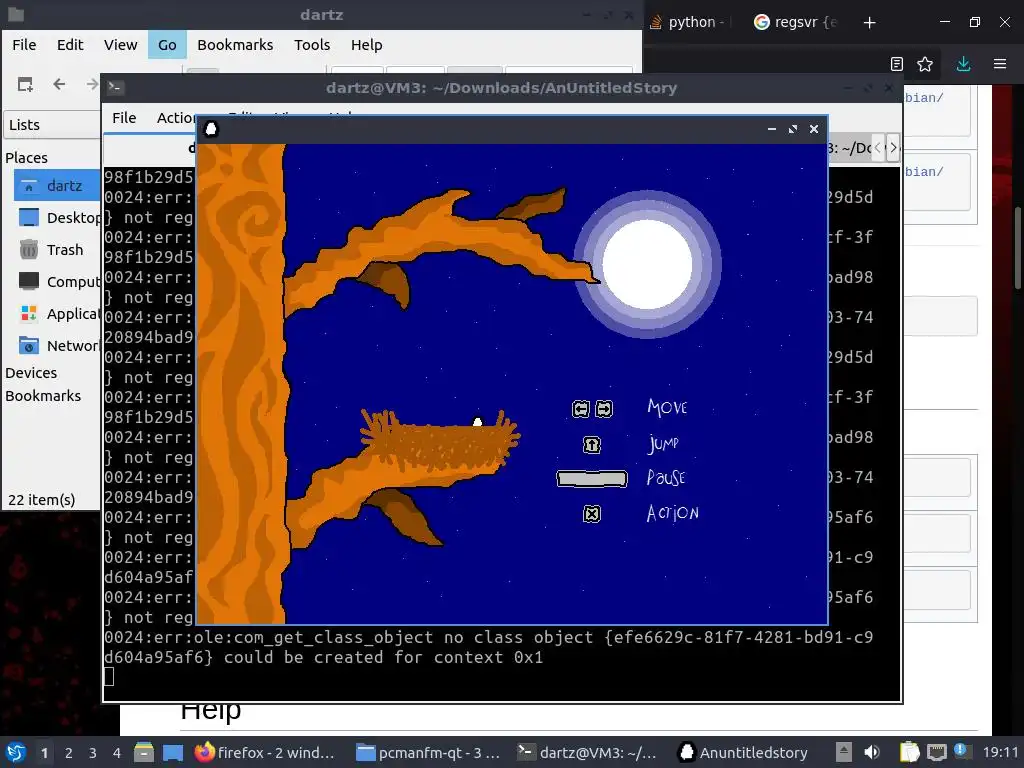Screen dimensions: 1024x768
Task: Switch to workspace 4 in taskbar pager
Action: pyautogui.click(x=117, y=753)
